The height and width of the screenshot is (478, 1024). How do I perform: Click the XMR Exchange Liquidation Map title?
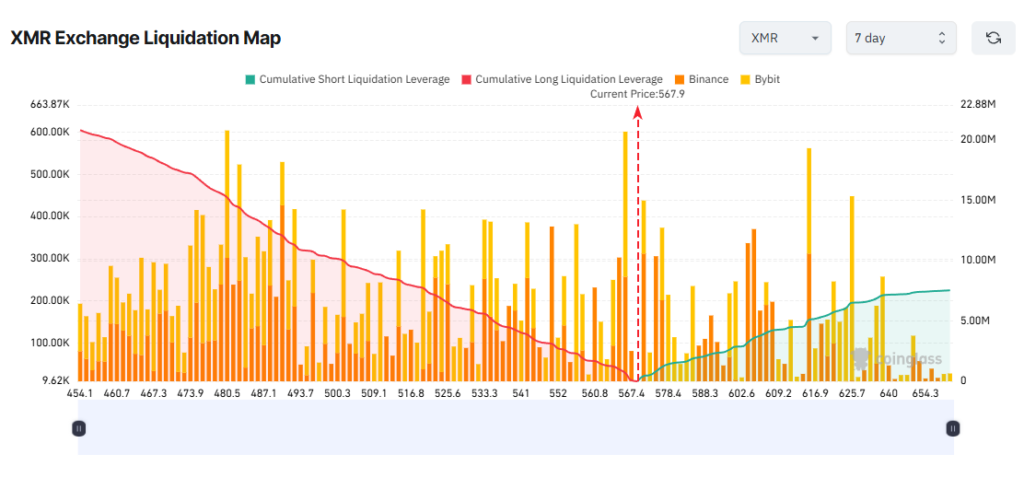(146, 39)
